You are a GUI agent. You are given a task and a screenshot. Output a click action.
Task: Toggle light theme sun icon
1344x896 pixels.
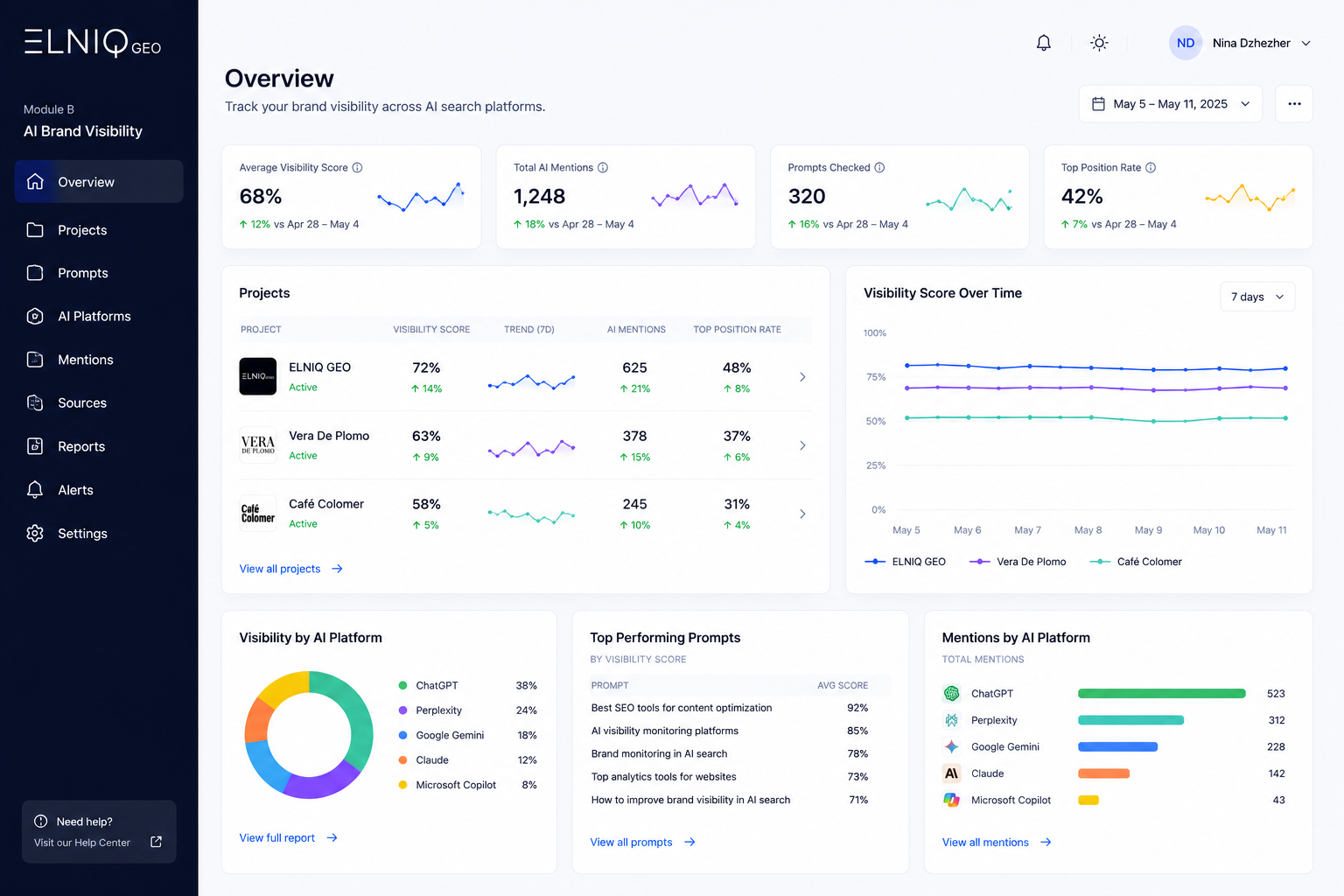(x=1099, y=43)
